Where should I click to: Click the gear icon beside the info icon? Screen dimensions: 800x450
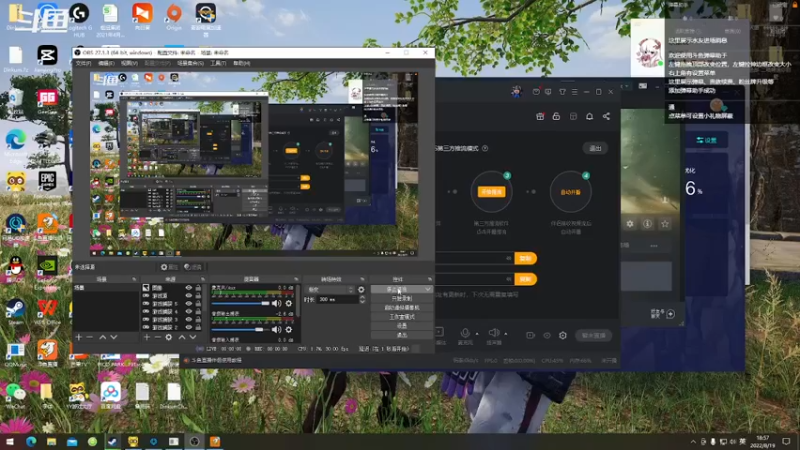tap(630, 223)
